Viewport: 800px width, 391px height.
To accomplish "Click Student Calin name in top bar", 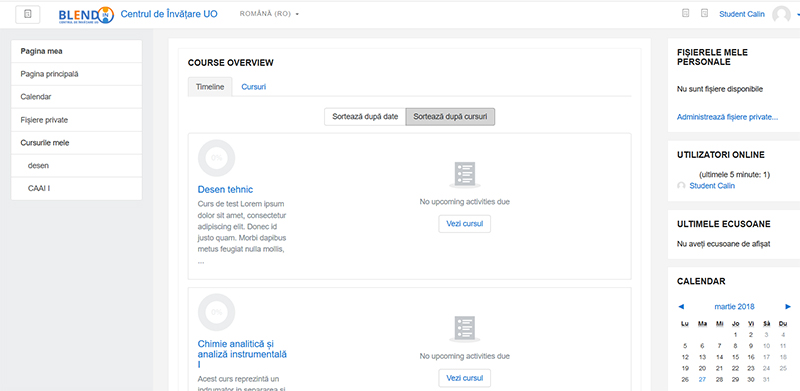I will point(742,14).
